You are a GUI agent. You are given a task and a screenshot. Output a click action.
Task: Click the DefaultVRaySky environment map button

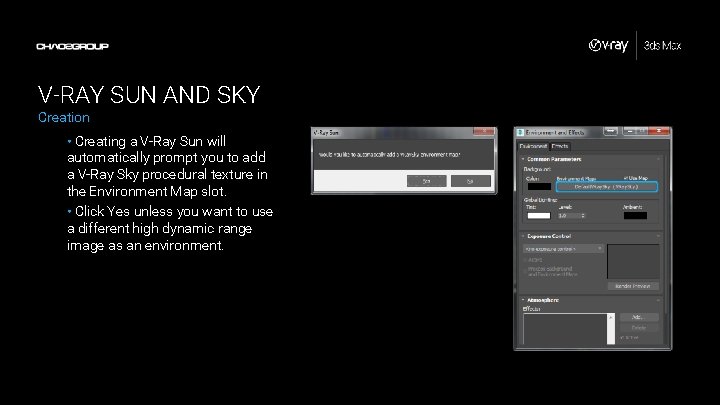pos(607,187)
